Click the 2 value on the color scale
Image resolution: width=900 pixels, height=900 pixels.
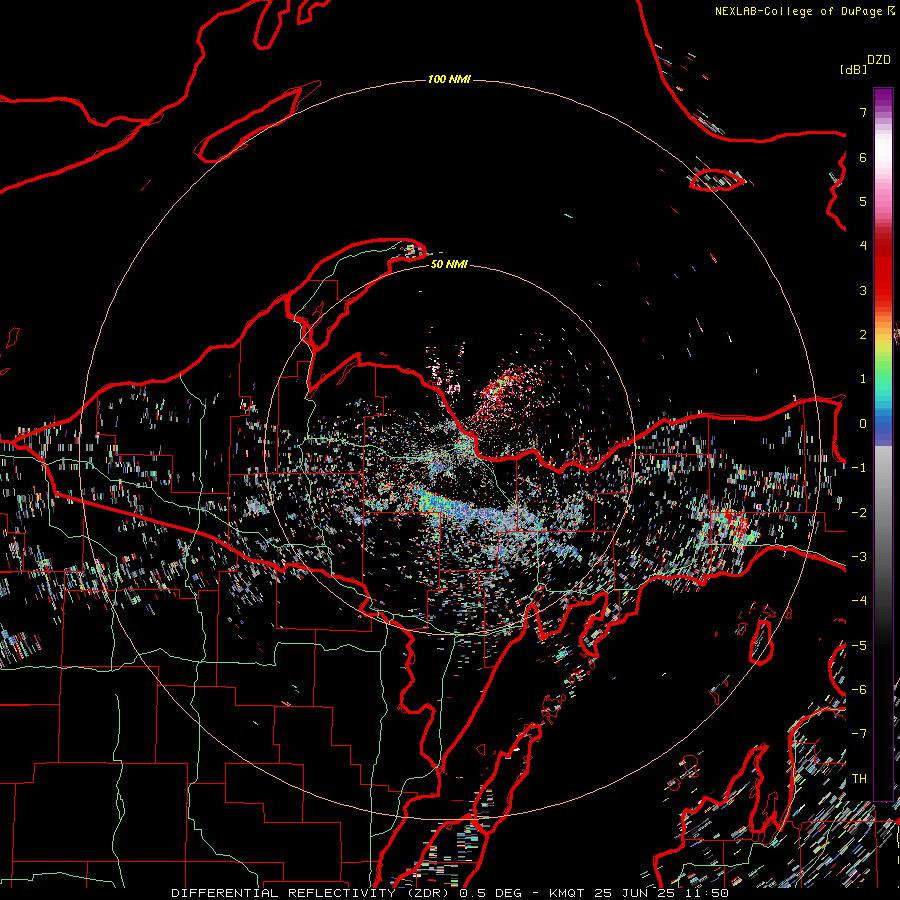point(863,335)
